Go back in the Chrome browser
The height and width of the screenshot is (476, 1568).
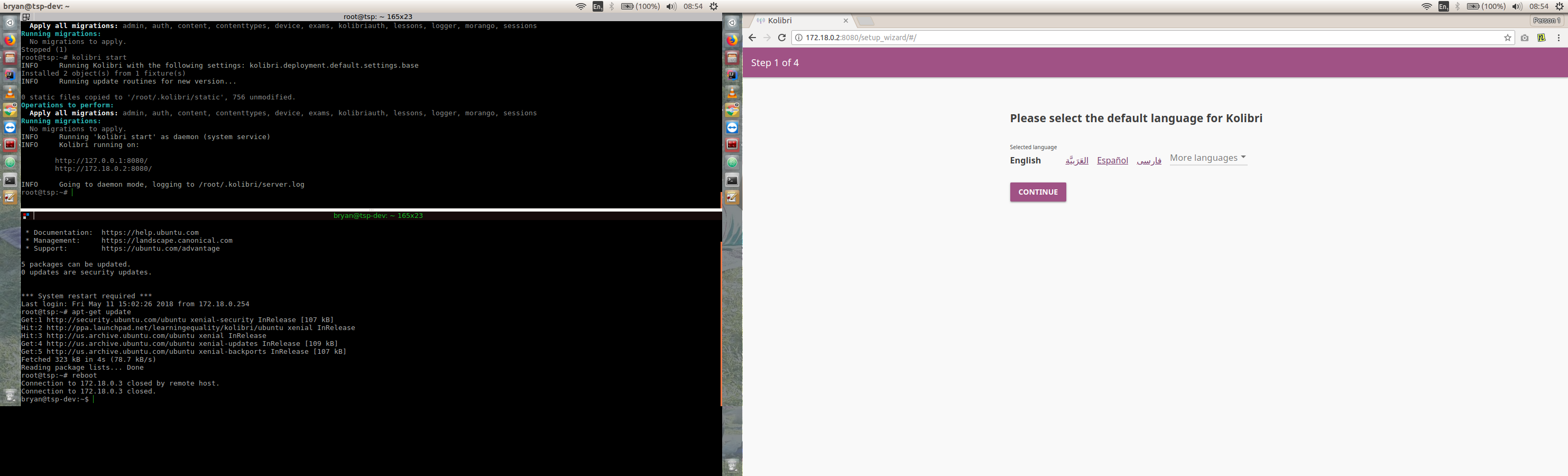(x=752, y=38)
